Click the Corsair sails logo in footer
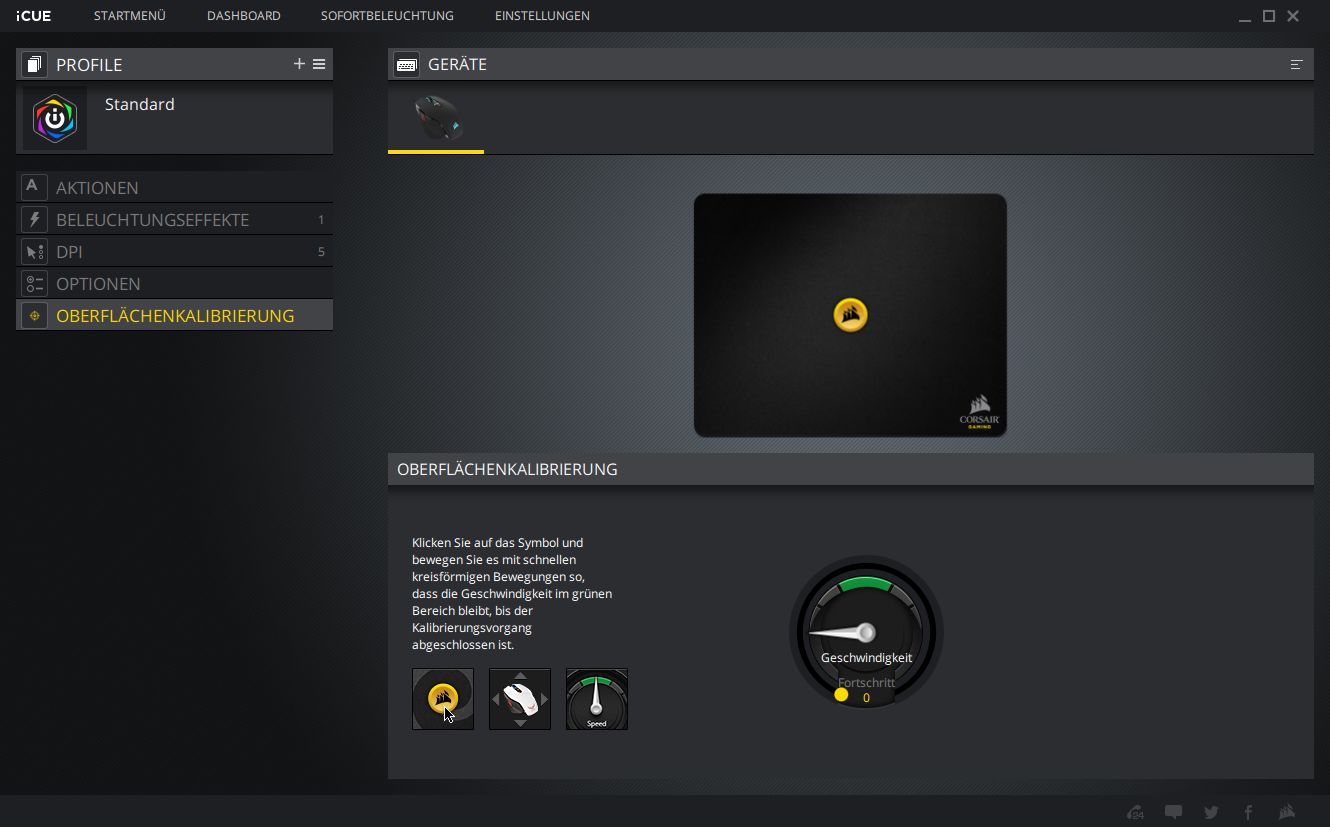Image resolution: width=1330 pixels, height=827 pixels. 1287,812
